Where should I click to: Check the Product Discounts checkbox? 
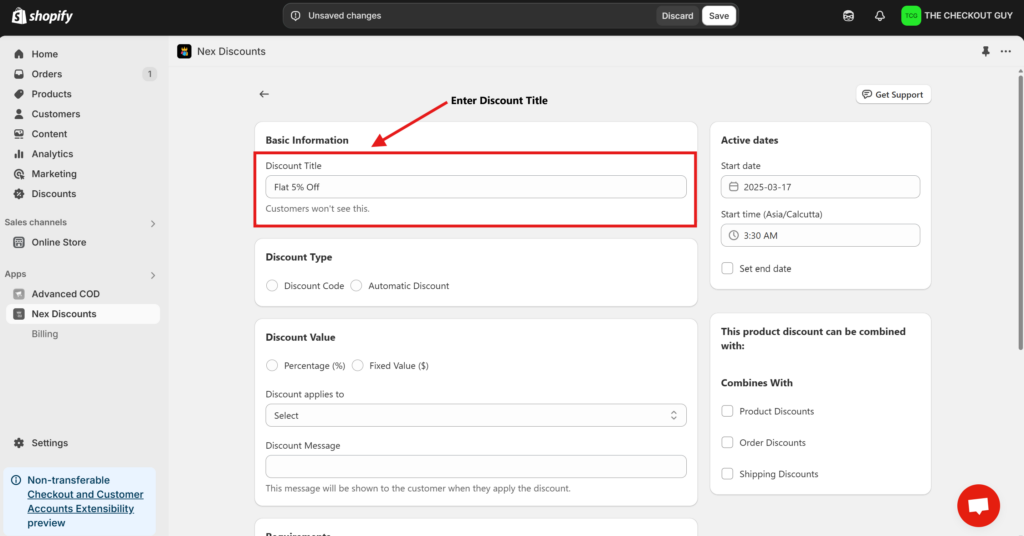coord(727,412)
